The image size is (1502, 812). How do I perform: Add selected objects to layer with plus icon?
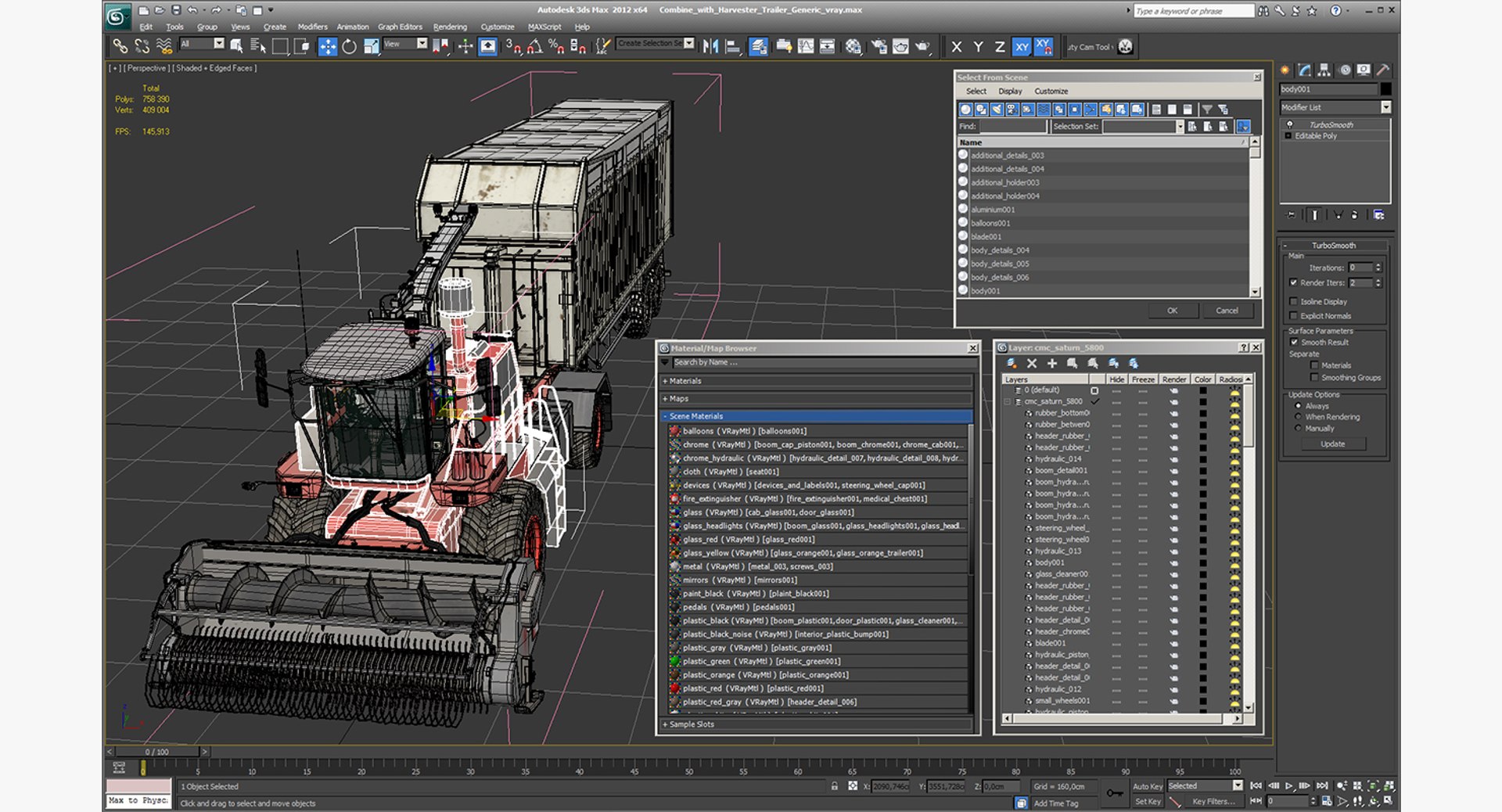point(1052,363)
